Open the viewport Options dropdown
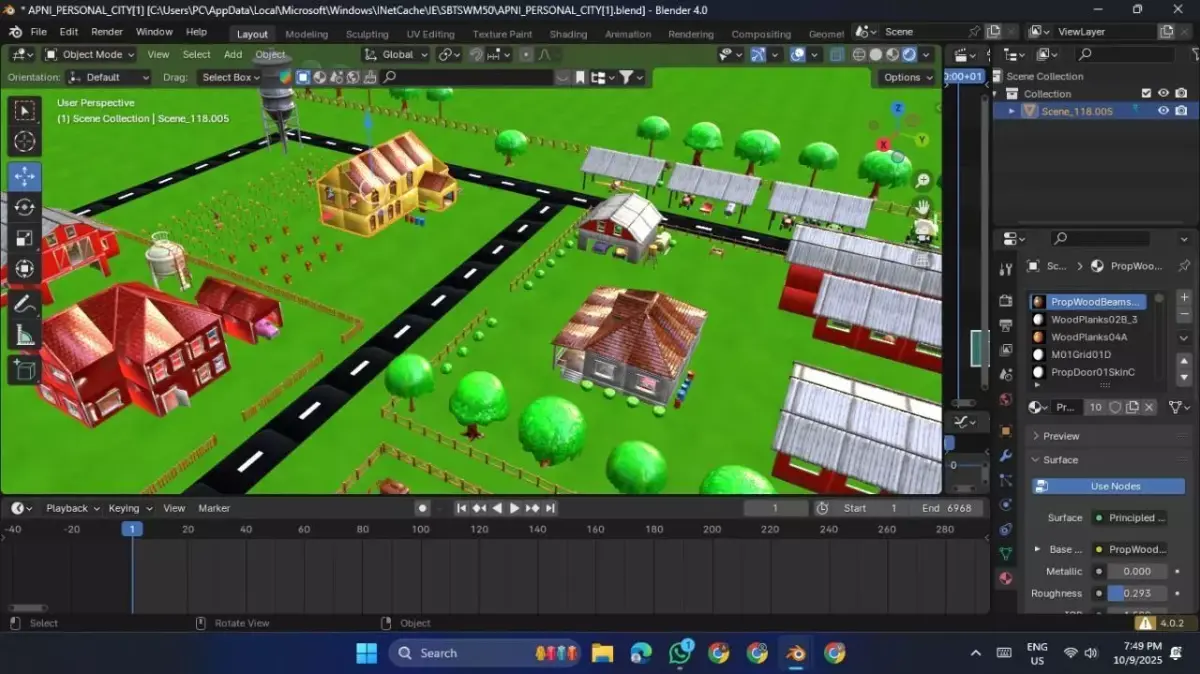This screenshot has width=1200, height=674. (x=906, y=77)
